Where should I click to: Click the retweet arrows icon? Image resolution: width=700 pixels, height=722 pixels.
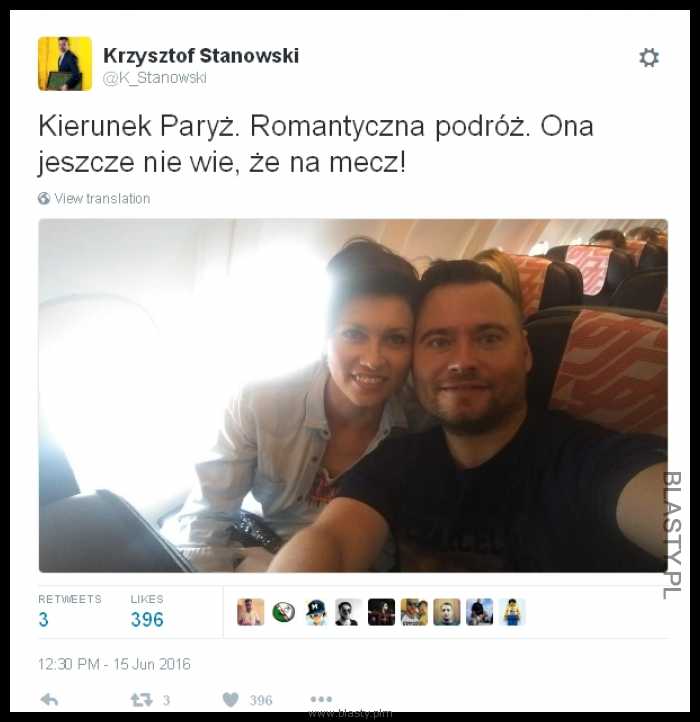(x=141, y=700)
